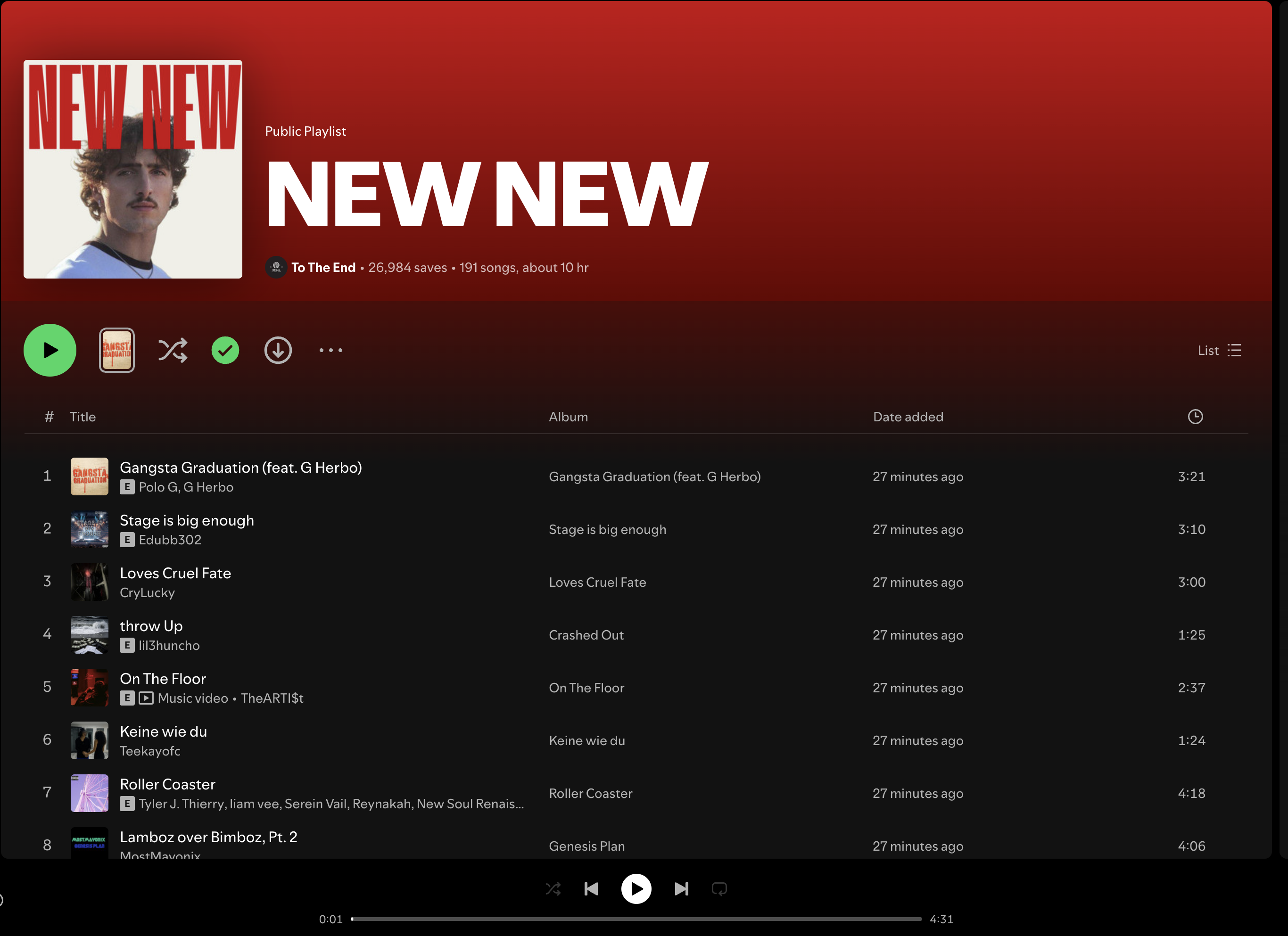The width and height of the screenshot is (1288, 936).
Task: Download the playlist with arrow icon
Action: tap(278, 350)
